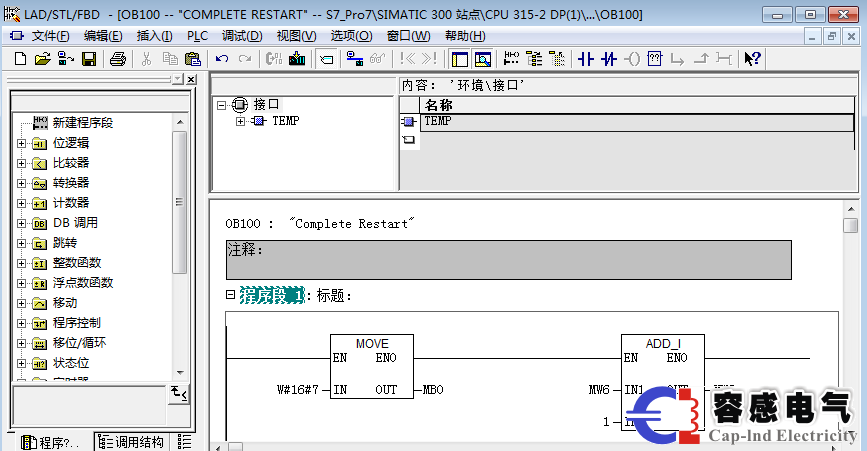The height and width of the screenshot is (451, 867).
Task: Undo the last action with Undo arrow
Action: coord(222,59)
